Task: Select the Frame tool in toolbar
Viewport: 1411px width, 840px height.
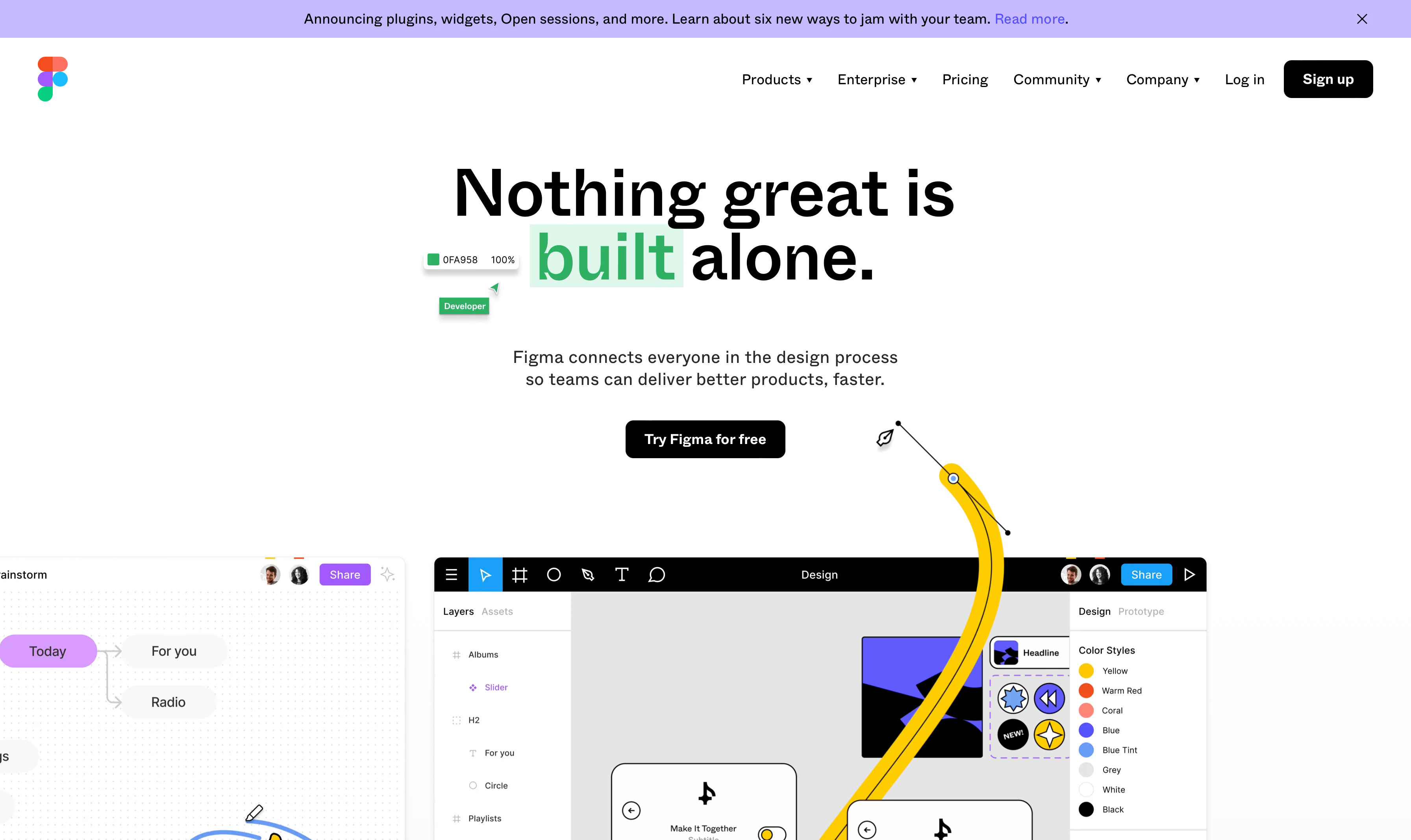Action: tap(520, 573)
